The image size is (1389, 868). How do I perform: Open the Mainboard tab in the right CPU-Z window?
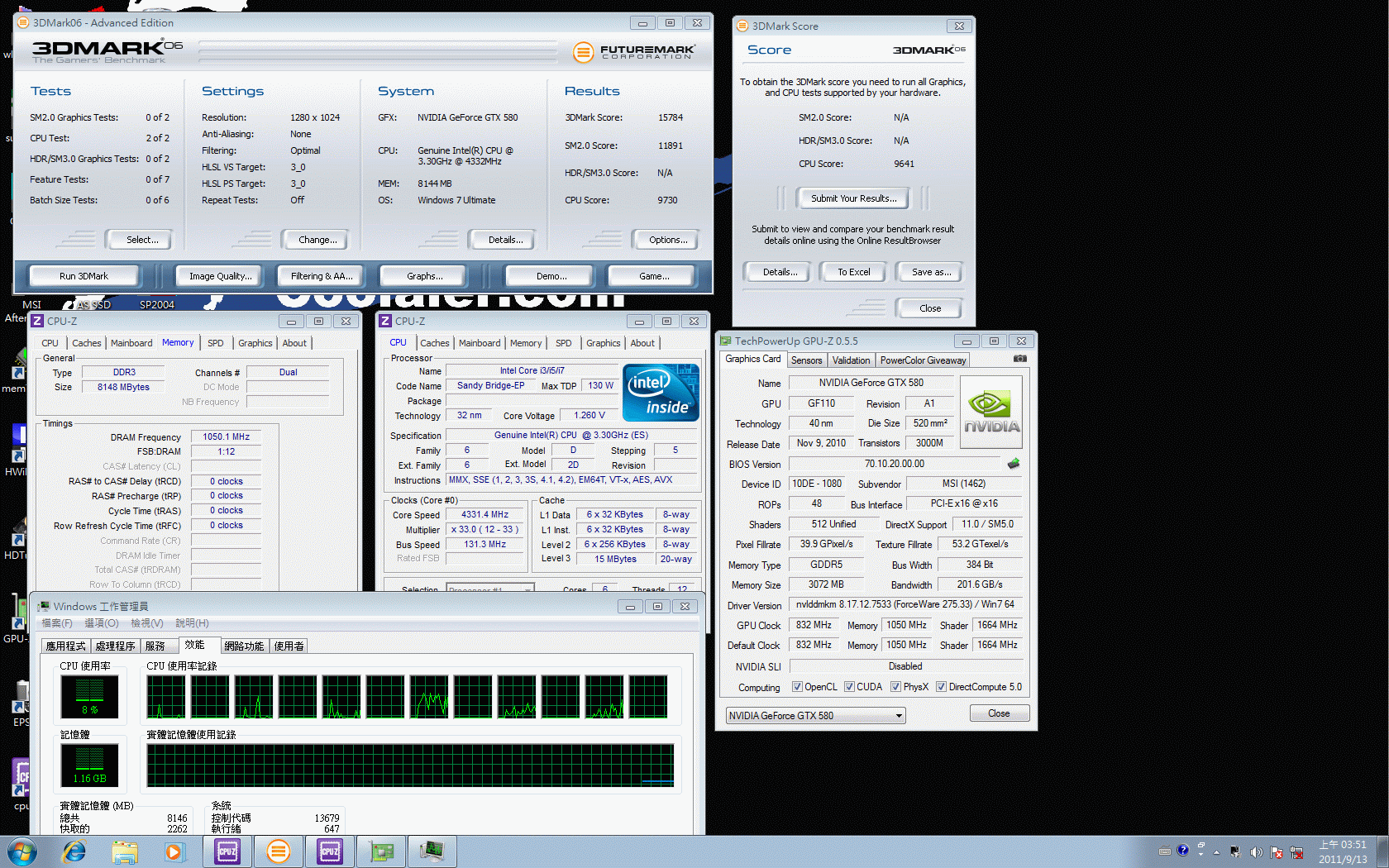click(480, 343)
